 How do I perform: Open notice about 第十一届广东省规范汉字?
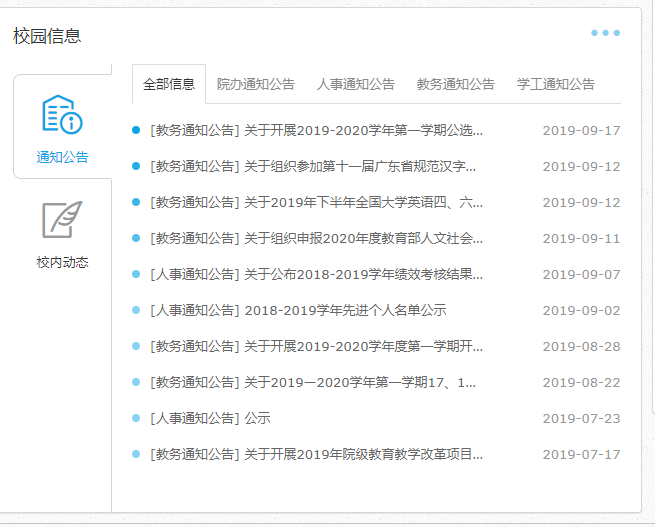click(313, 167)
